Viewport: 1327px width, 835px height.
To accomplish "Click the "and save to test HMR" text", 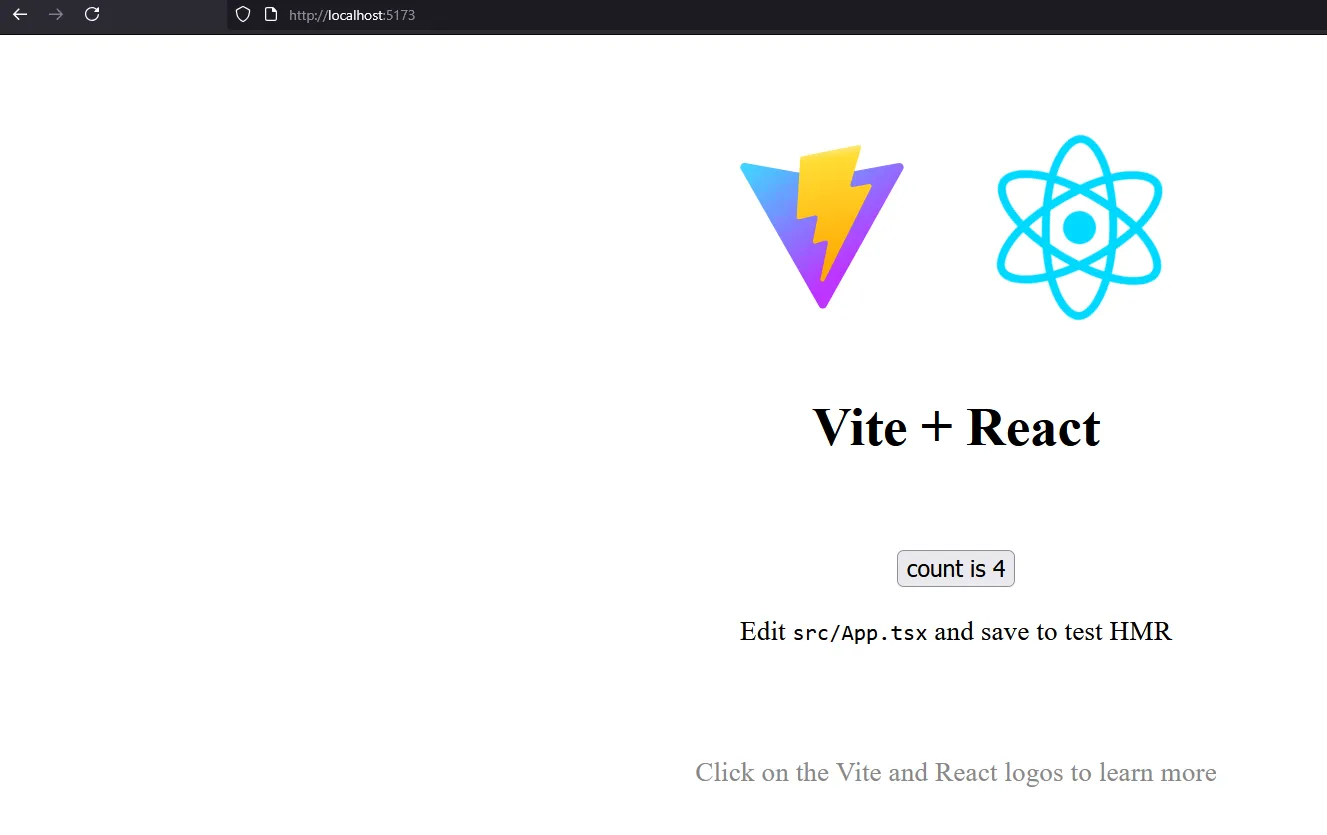I will point(1052,632).
